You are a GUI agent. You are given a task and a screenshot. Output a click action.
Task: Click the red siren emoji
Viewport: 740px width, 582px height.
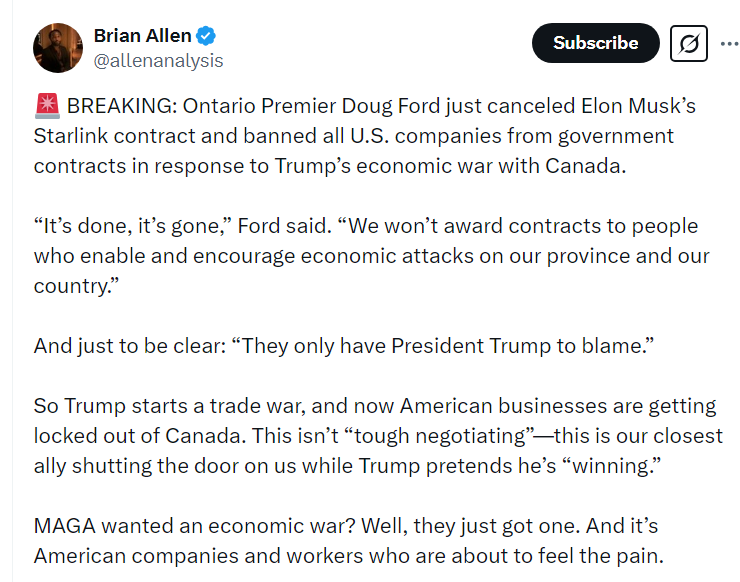47,105
